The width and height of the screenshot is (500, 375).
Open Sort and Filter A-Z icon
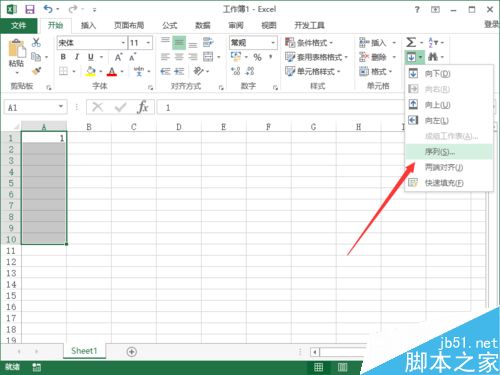(x=432, y=42)
